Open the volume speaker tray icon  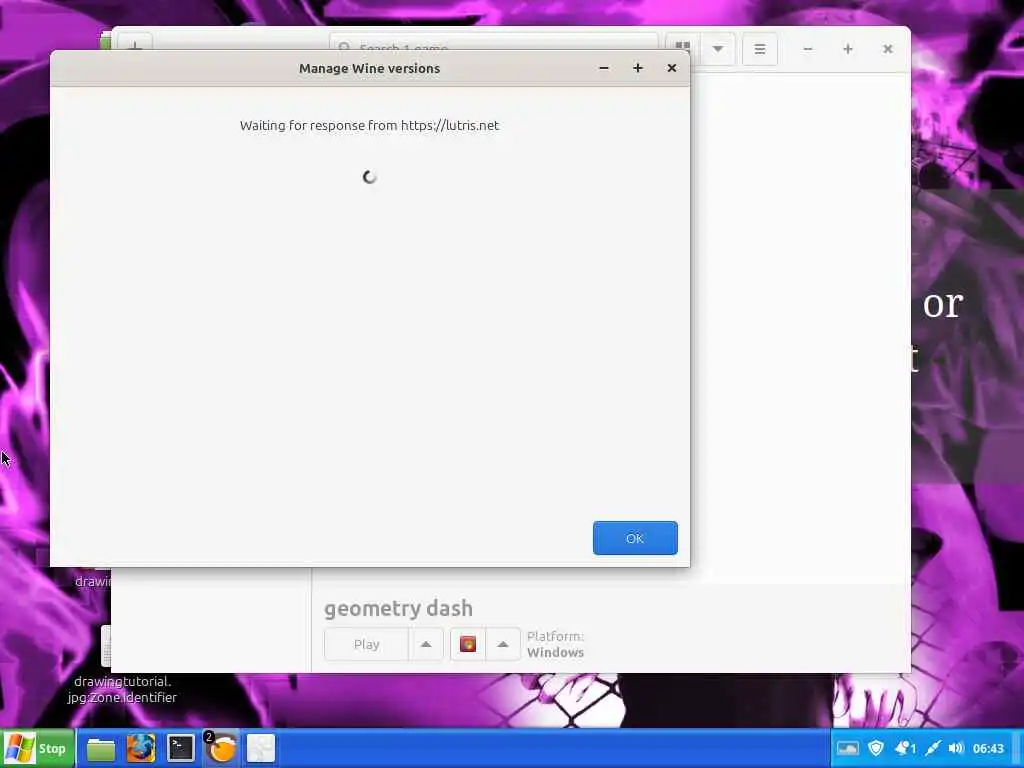pyautogui.click(x=956, y=748)
